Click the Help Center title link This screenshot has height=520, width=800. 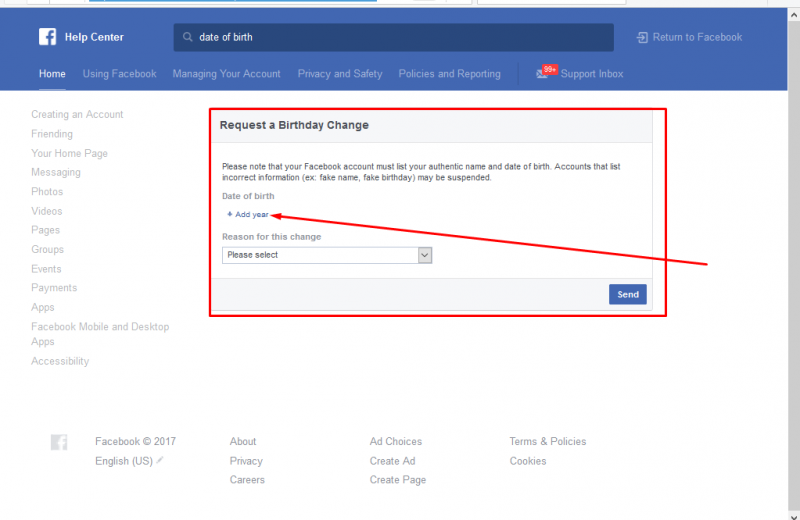coord(94,37)
